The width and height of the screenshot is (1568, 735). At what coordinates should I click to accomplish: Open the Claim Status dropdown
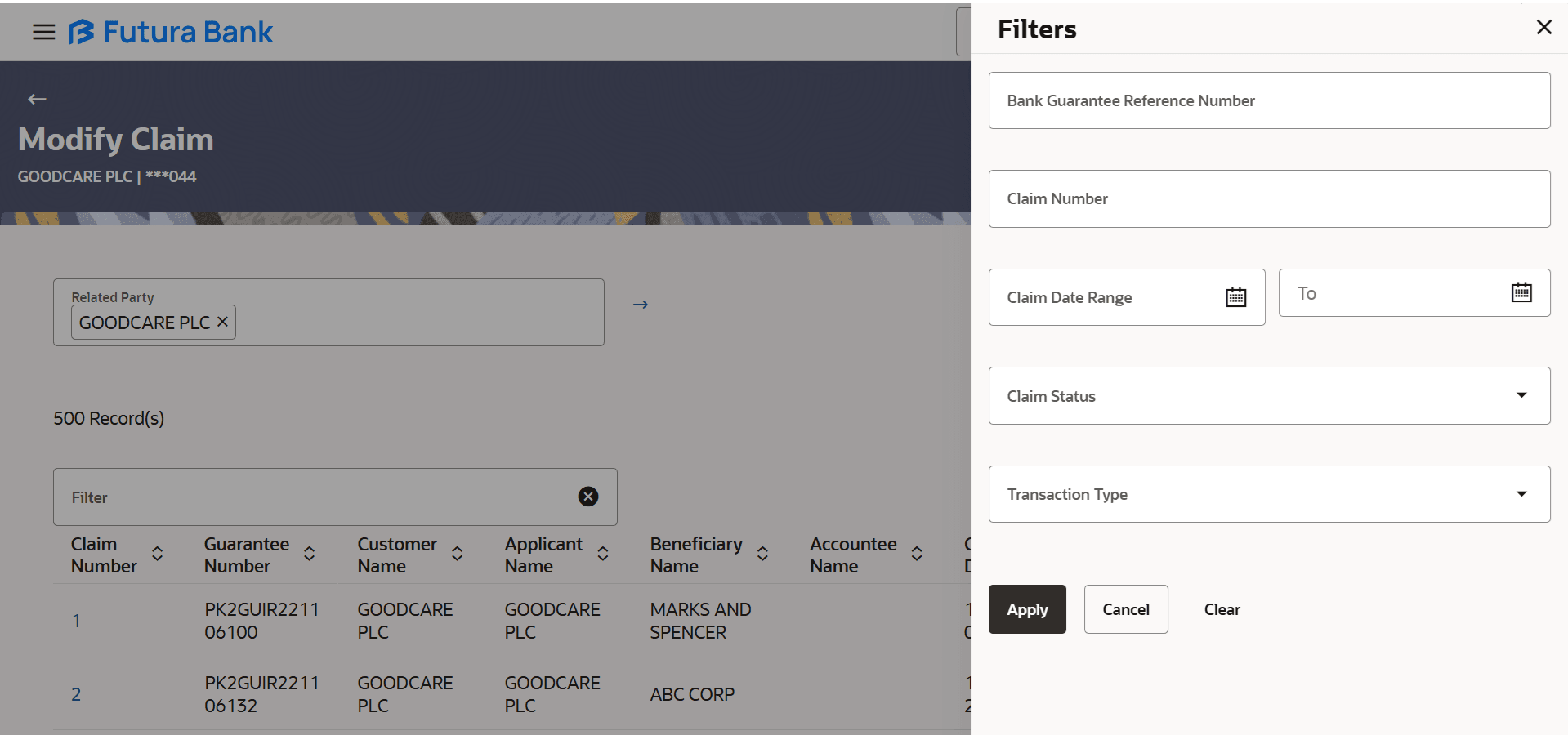(1521, 395)
